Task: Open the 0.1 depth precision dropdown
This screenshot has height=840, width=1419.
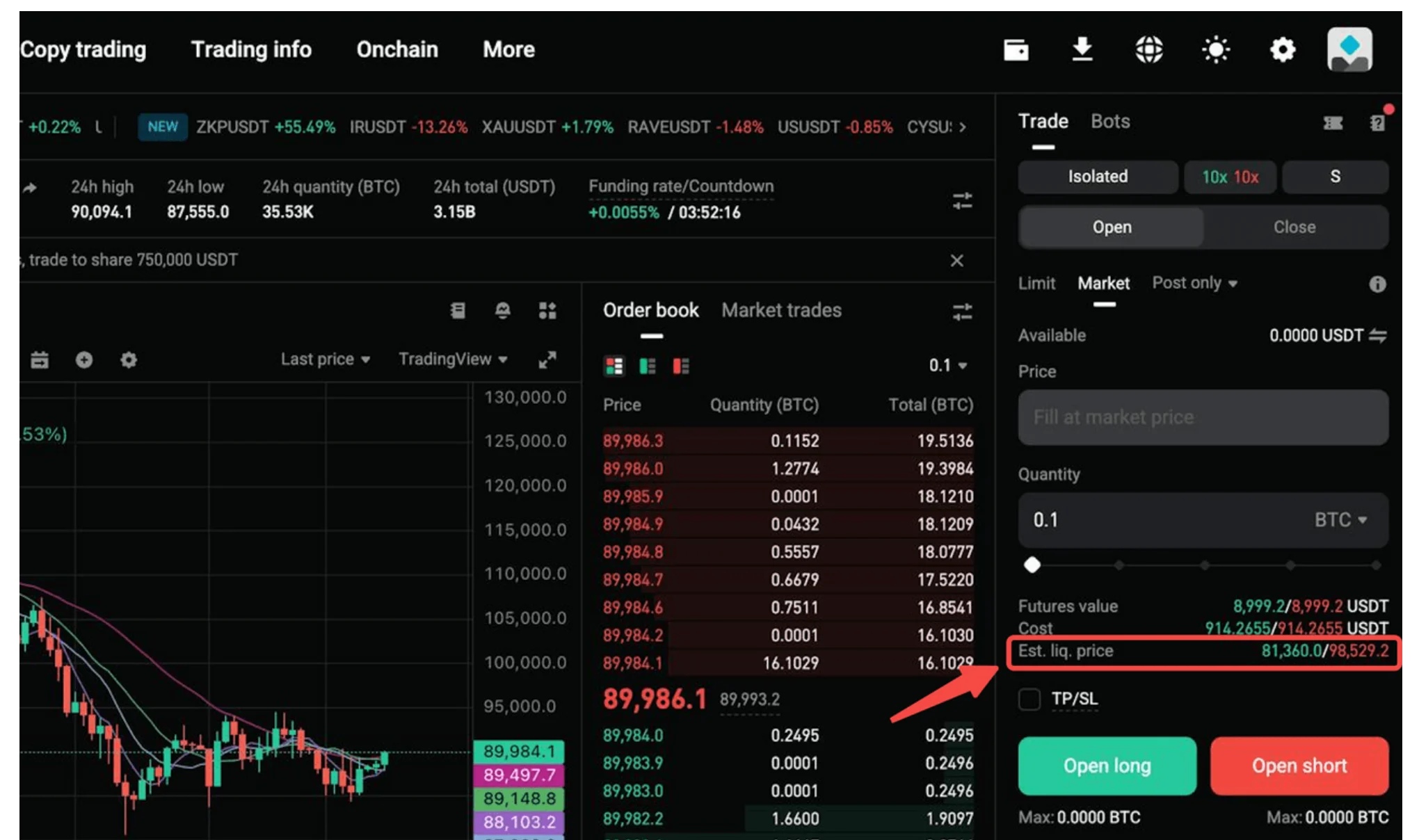Action: click(x=948, y=365)
